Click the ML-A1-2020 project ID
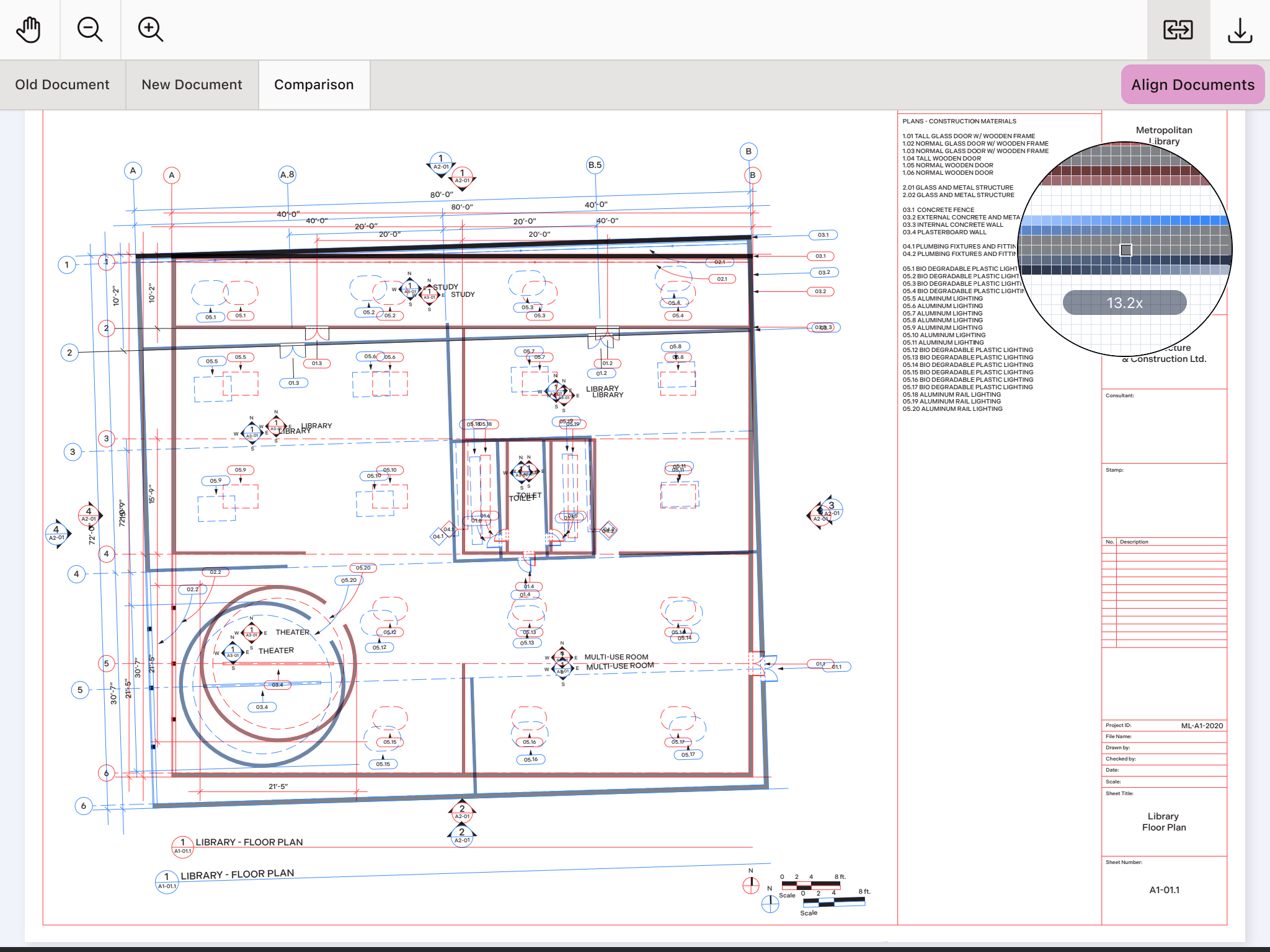Screen dimensions: 1270x952 pyautogui.click(x=1201, y=726)
